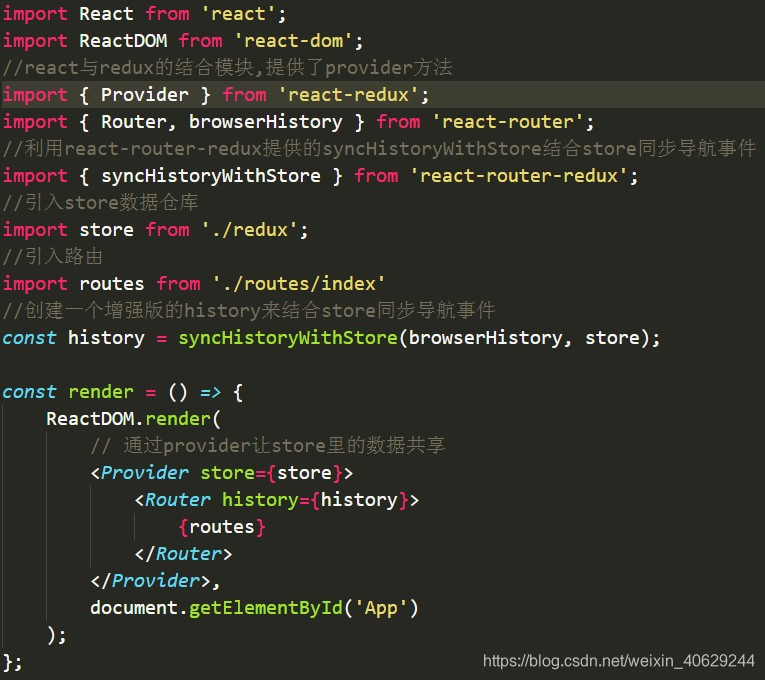Click 'getElementById' in the document call
765x680 pixels.
click(x=266, y=608)
